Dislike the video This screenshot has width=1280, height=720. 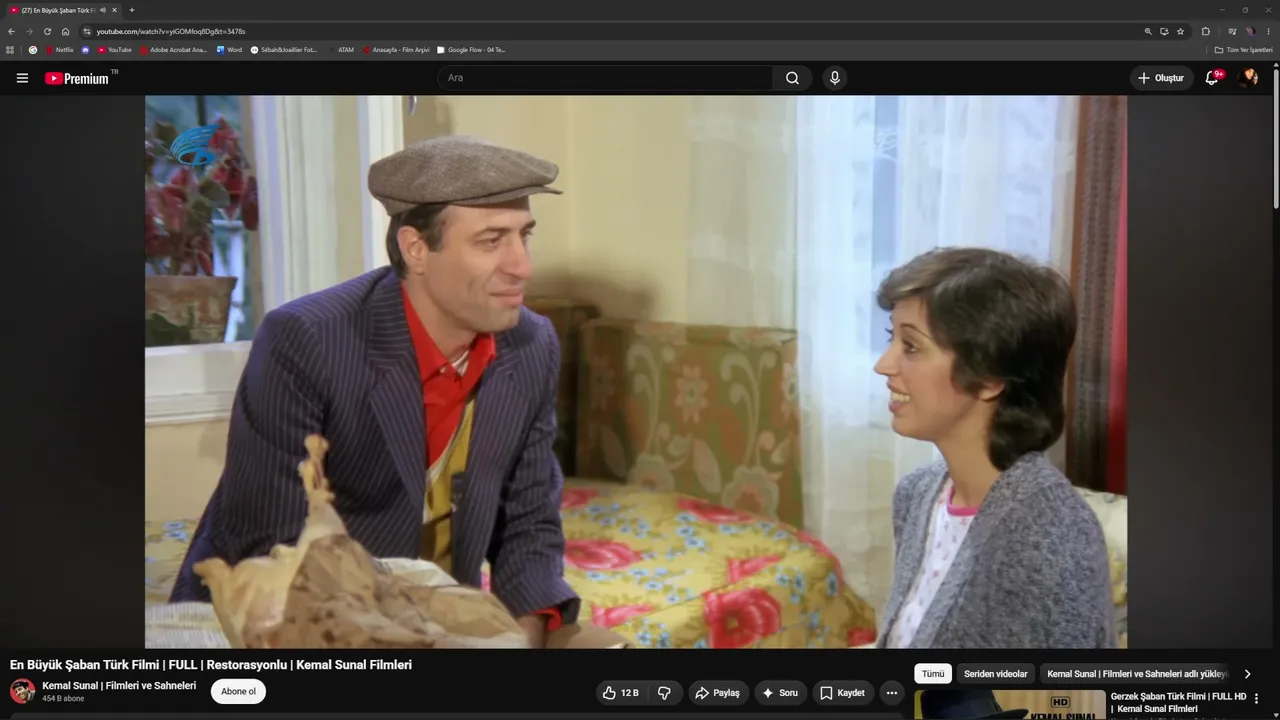[664, 693]
